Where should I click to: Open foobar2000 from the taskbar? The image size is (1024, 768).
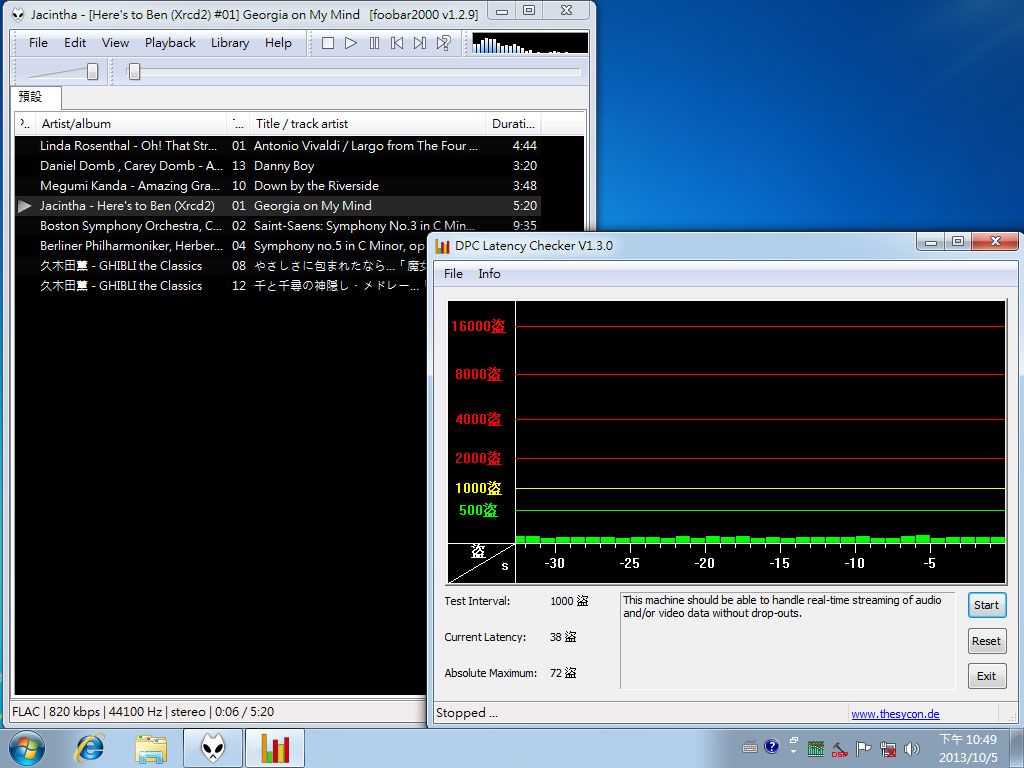point(212,748)
